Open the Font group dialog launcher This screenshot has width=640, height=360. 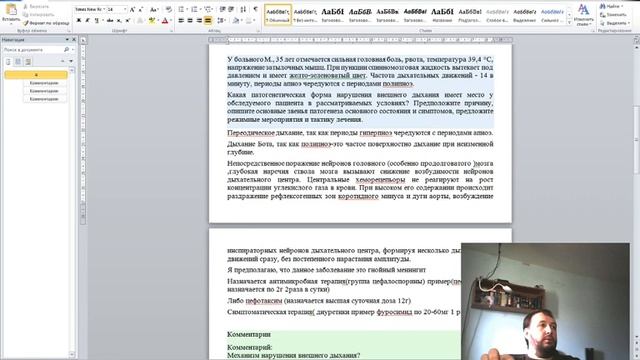171,31
